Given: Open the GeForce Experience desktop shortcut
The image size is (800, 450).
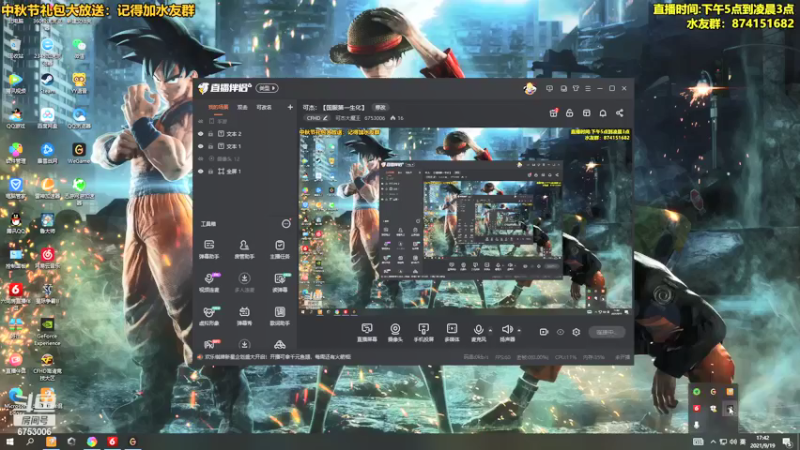Looking at the screenshot, I should point(47,332).
